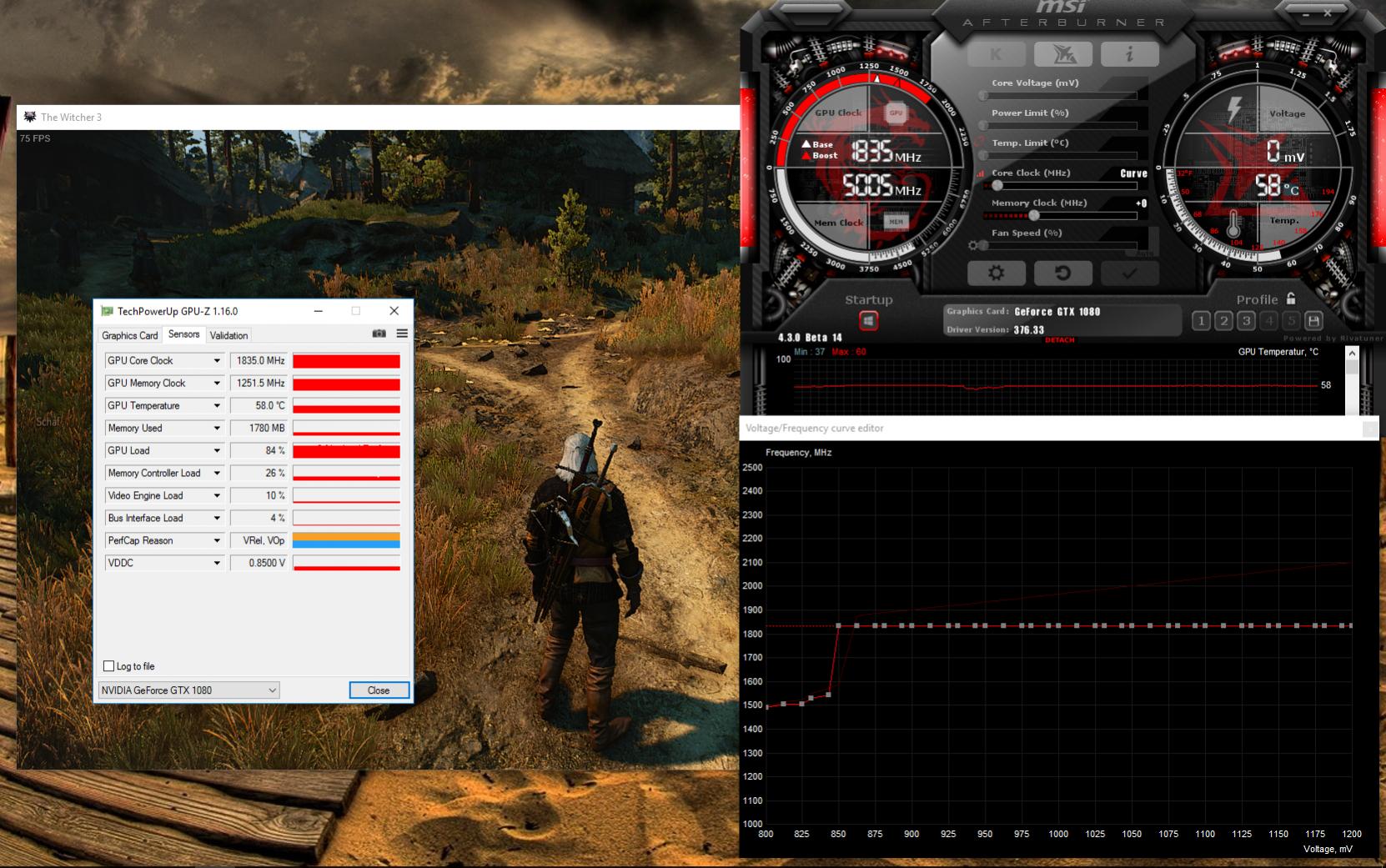The width and height of the screenshot is (1386, 868).
Task: Click the VRel, VOp value field
Action: (259, 541)
